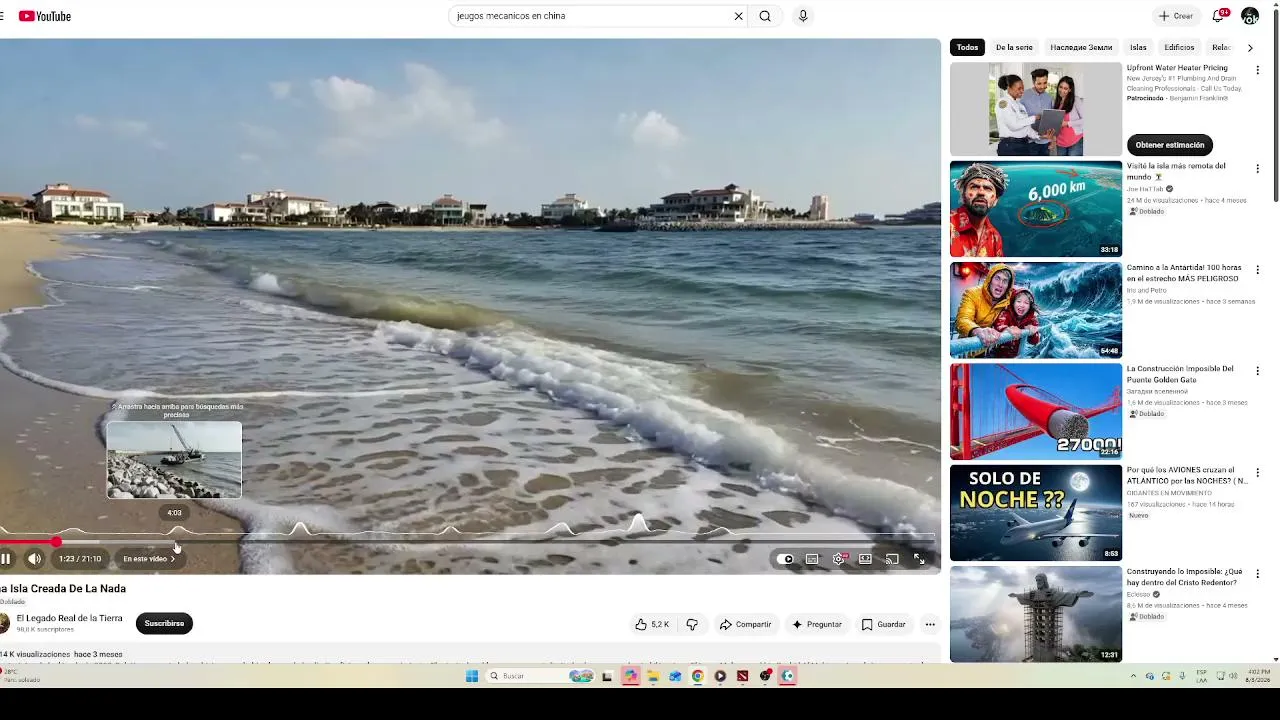Open options for the Upfront Water Heater ad
1280x720 pixels.
click(1258, 70)
